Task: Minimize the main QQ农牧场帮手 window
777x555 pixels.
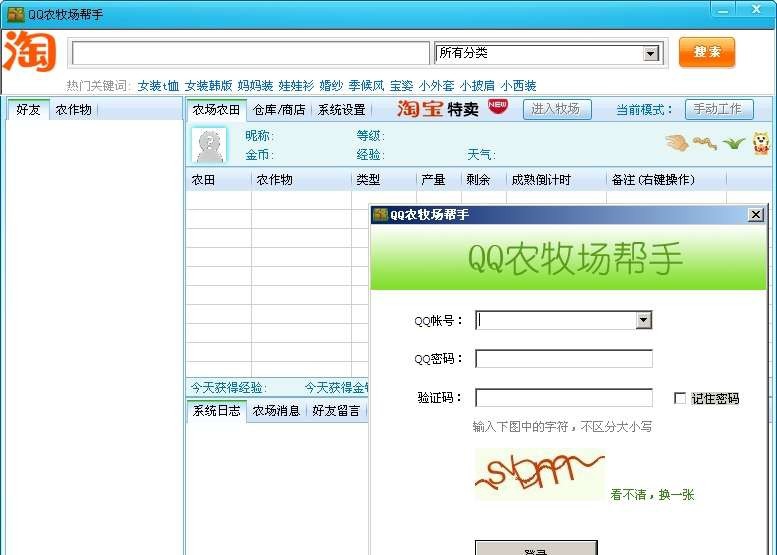Action: 723,9
